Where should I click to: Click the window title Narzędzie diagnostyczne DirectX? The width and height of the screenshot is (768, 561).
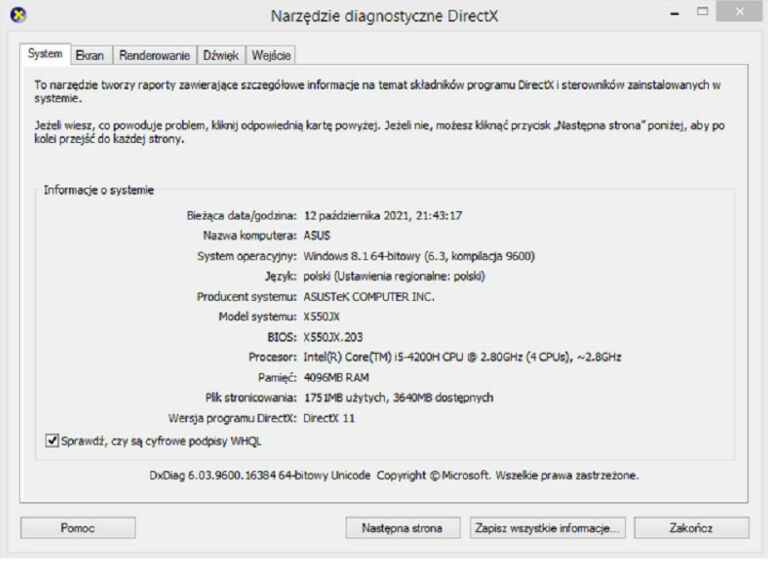click(384, 16)
